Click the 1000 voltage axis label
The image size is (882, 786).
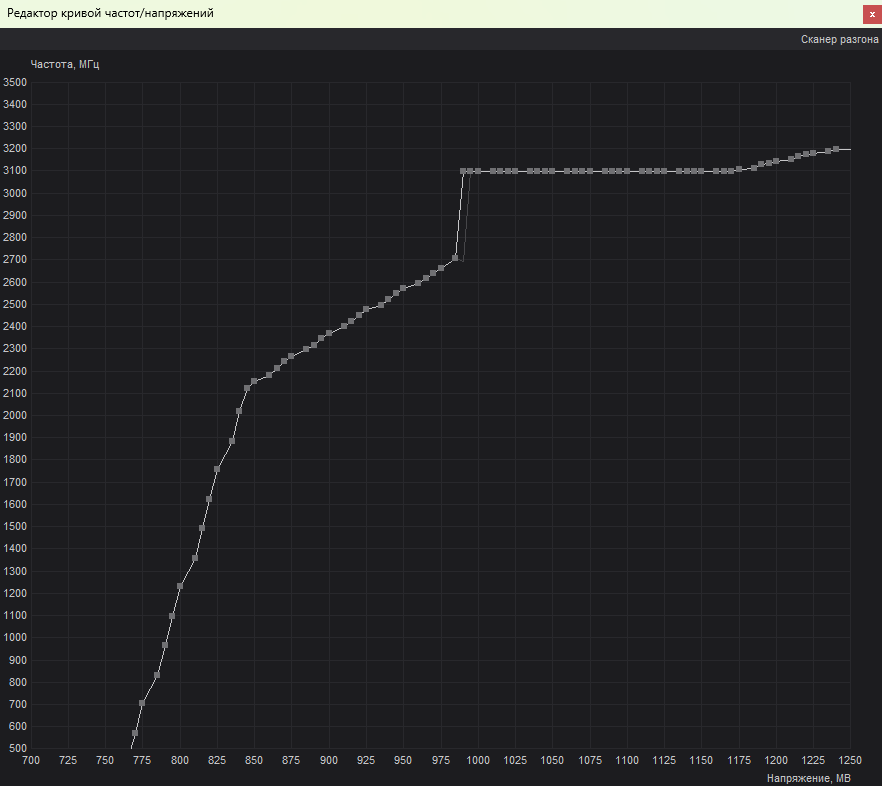tap(478, 760)
